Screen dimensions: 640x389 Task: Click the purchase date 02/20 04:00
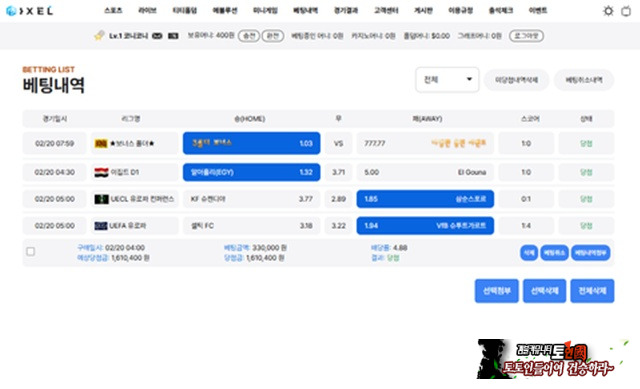tap(124, 248)
